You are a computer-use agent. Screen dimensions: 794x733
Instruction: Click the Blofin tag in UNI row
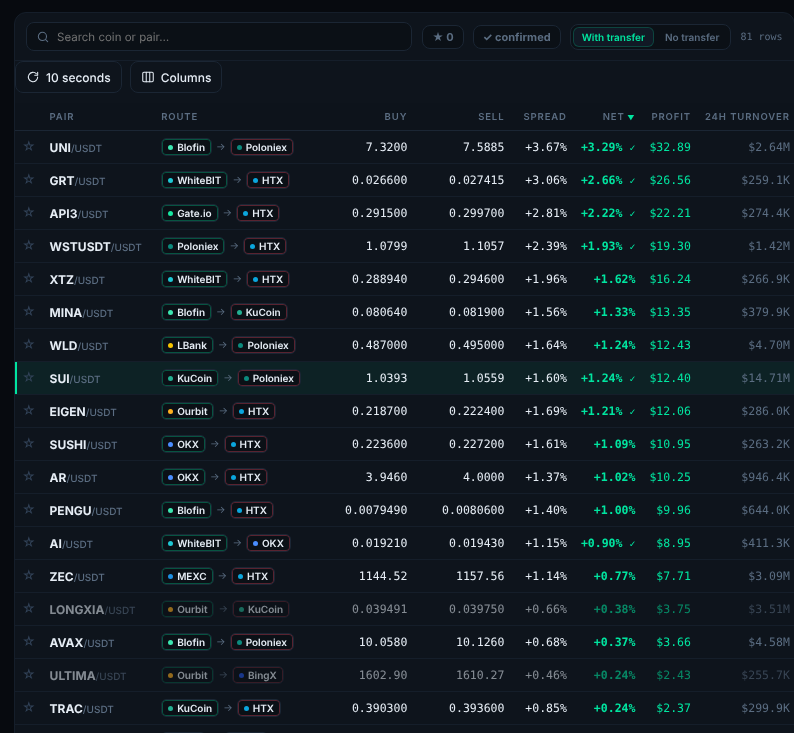pos(186,147)
